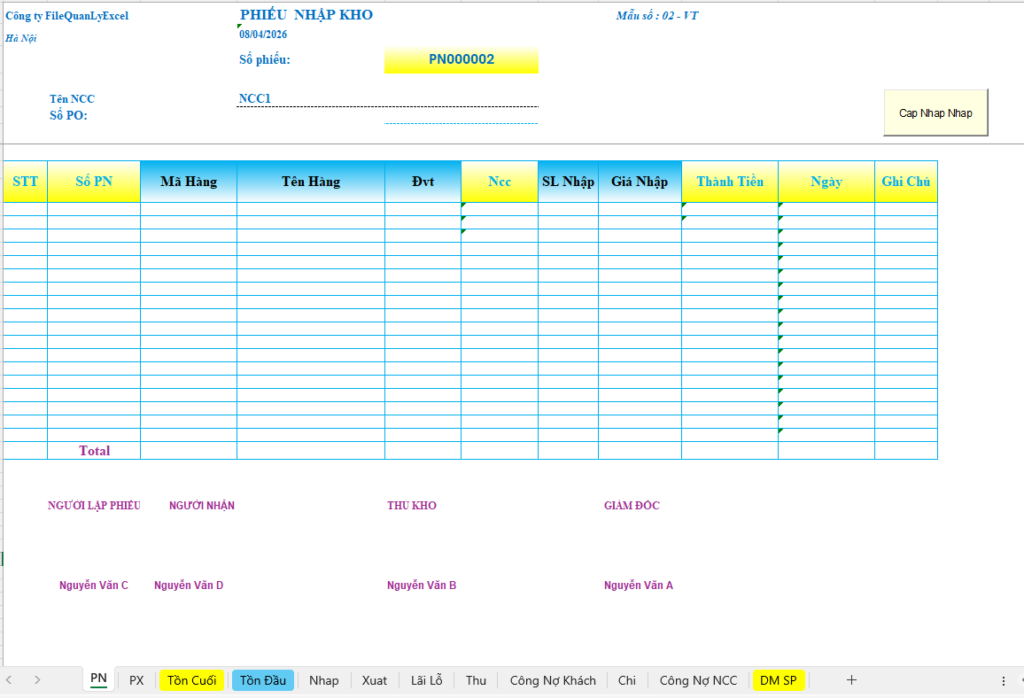Go to the Nhap sheet tab
This screenshot has width=1024, height=698.
tap(324, 680)
